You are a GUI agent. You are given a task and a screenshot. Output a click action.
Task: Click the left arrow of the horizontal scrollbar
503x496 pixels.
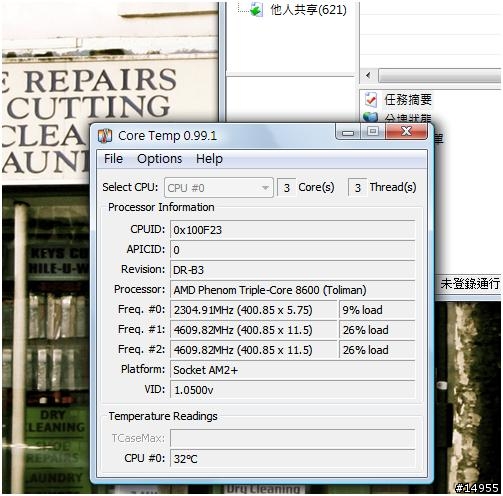tap(368, 75)
